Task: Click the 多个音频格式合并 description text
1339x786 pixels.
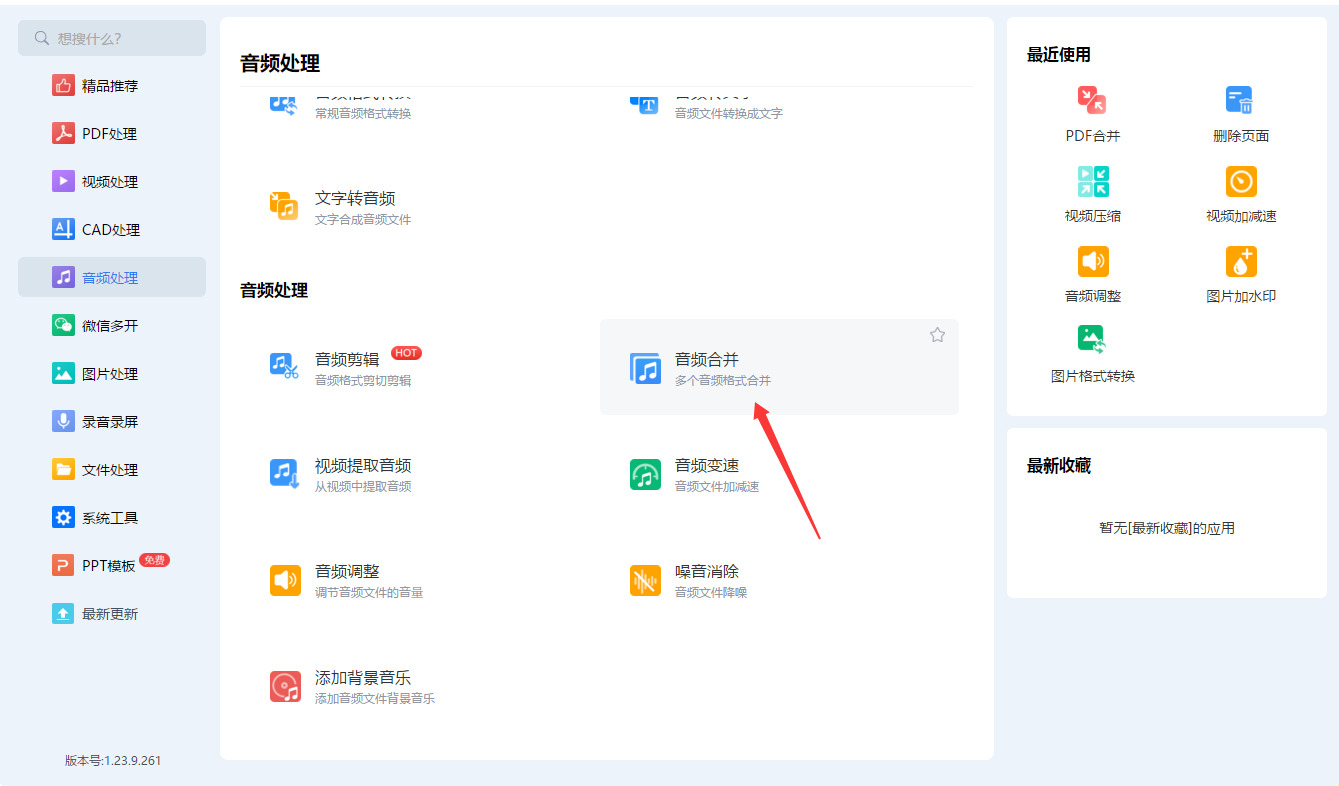Action: pos(723,381)
